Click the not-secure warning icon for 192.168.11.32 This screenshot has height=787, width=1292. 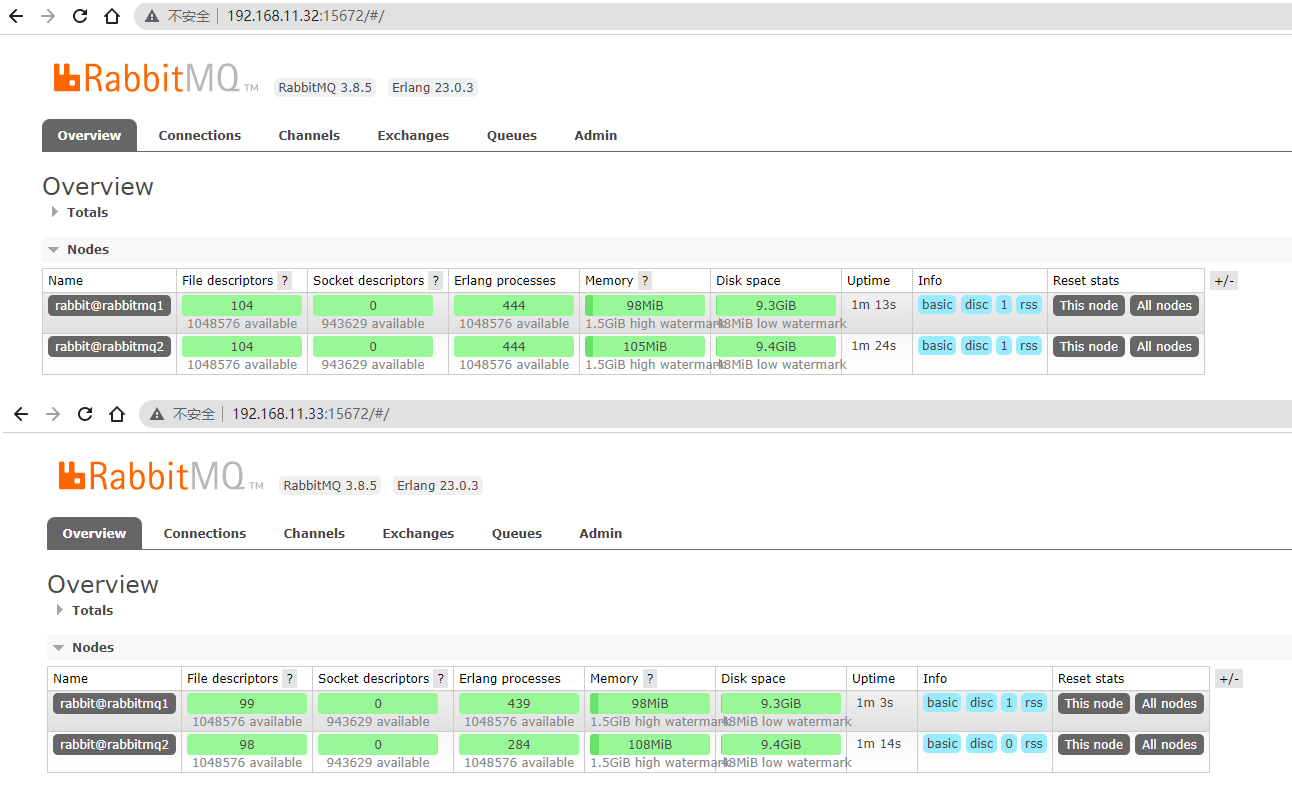pos(152,16)
